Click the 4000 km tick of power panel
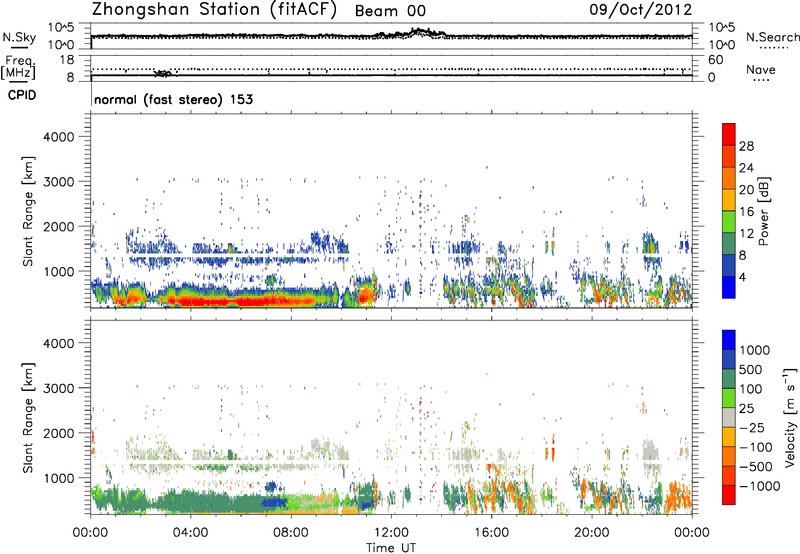 (x=59, y=137)
